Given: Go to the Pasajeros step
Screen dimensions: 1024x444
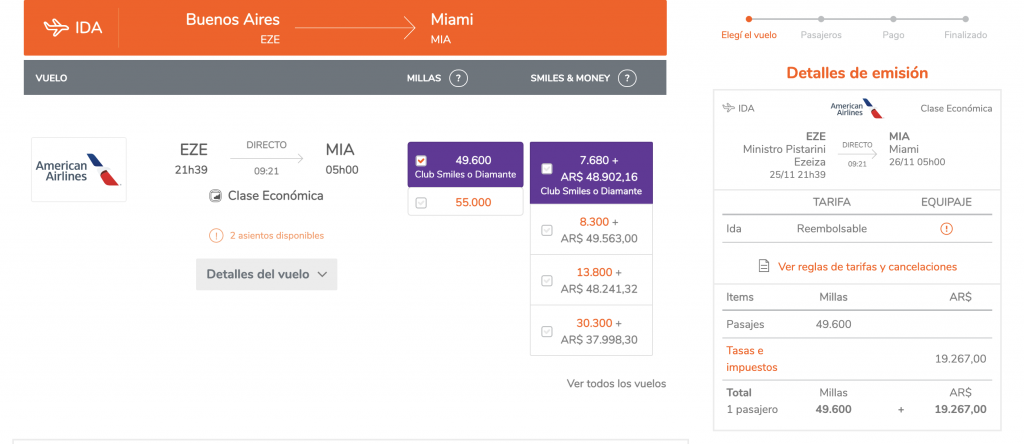Looking at the screenshot, I should click(821, 35).
